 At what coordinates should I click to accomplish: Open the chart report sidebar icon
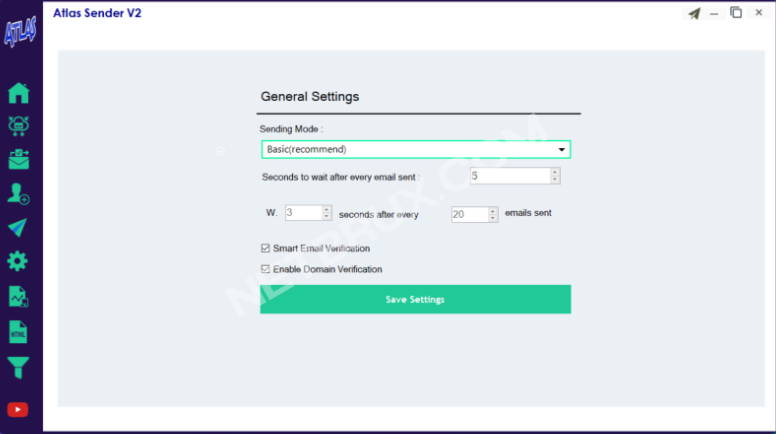[19, 296]
